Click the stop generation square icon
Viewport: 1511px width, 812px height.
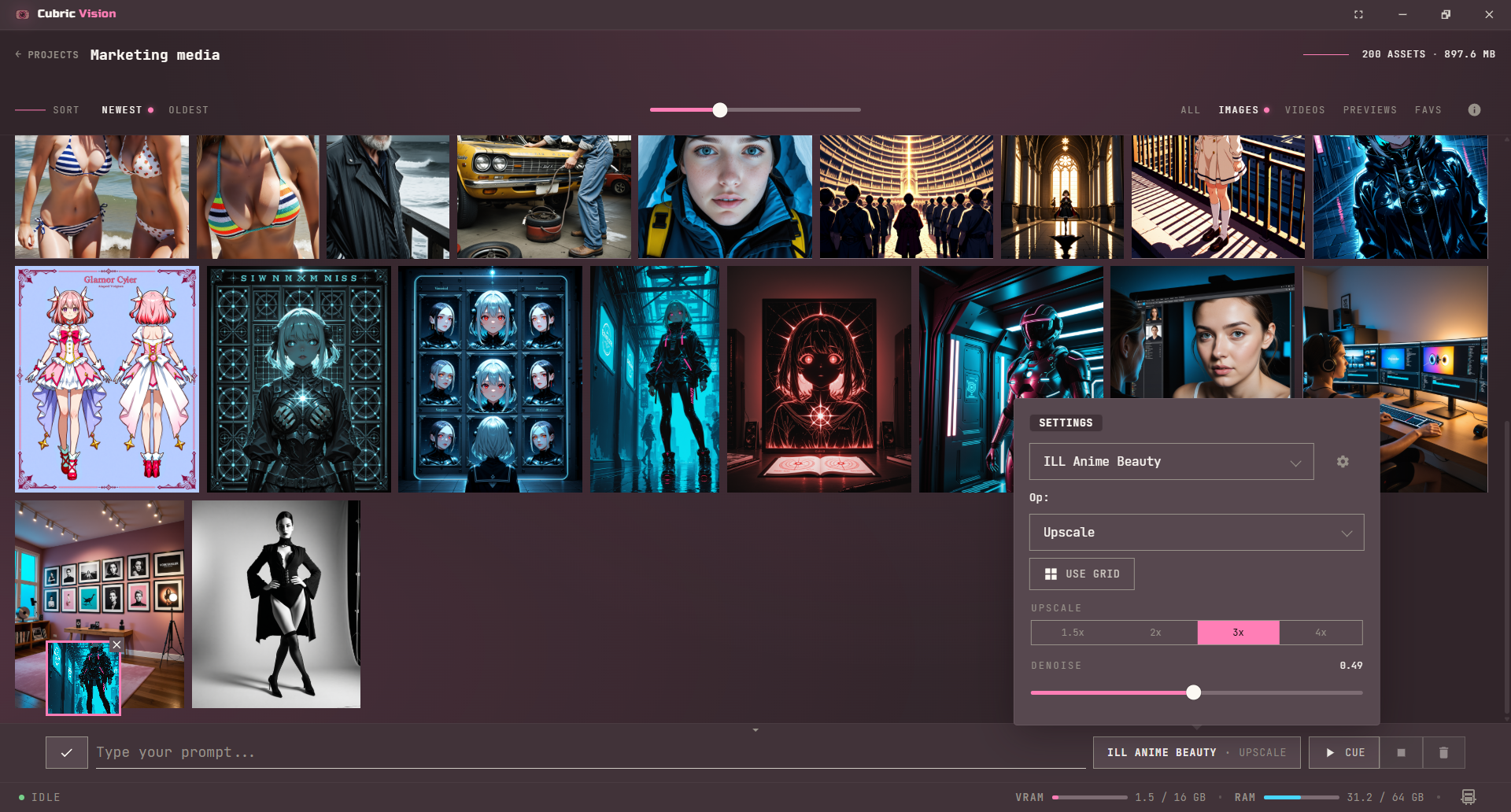click(1401, 753)
